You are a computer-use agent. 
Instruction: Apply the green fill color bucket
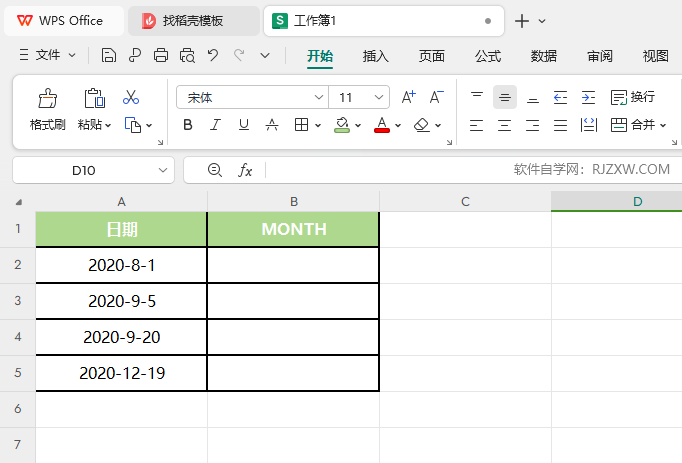click(342, 125)
